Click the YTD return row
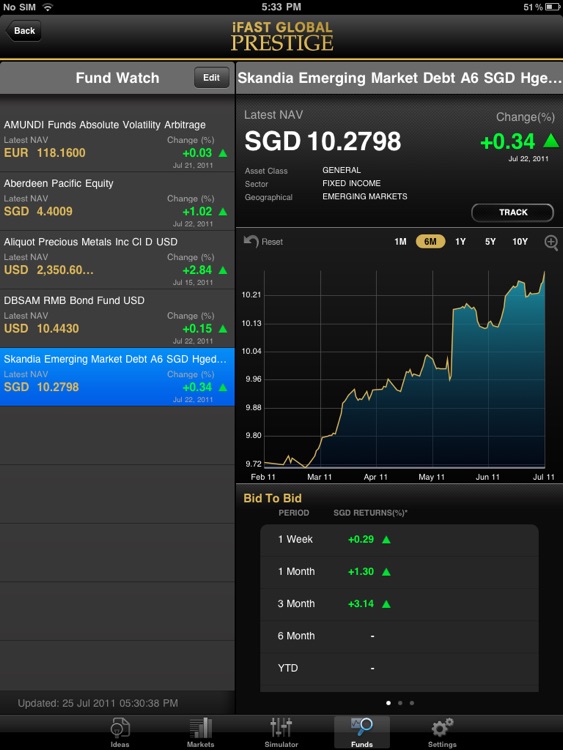 [399, 668]
